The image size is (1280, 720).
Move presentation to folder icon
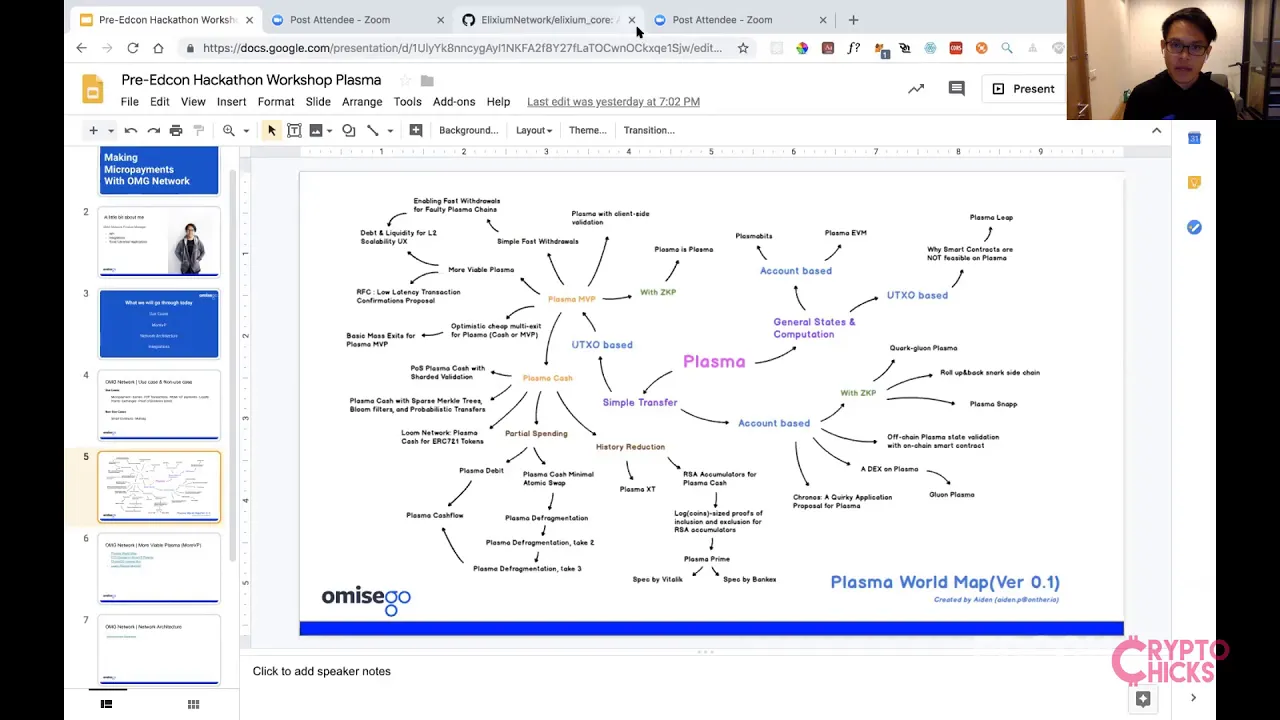427,80
